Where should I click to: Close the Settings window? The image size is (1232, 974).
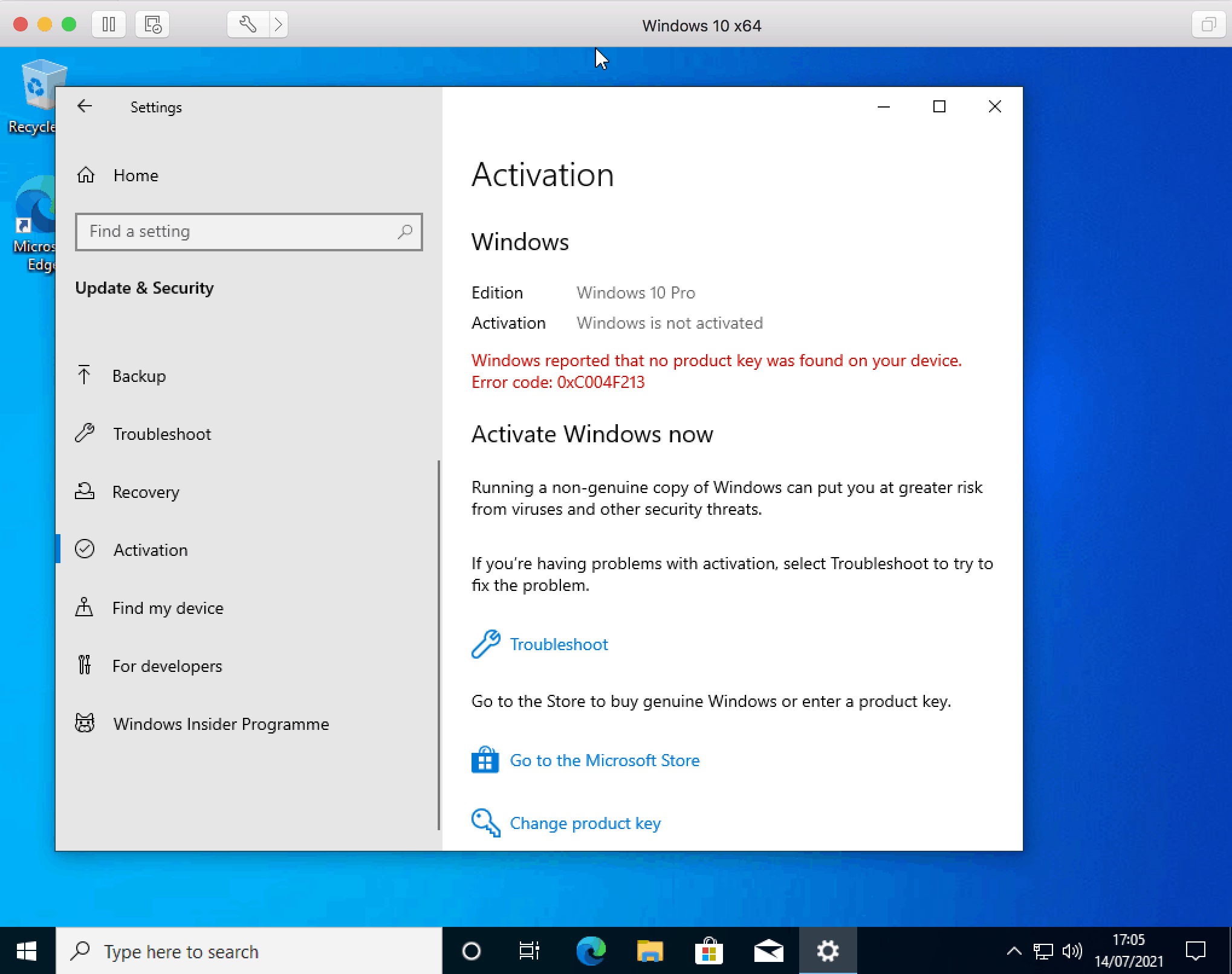(x=995, y=107)
